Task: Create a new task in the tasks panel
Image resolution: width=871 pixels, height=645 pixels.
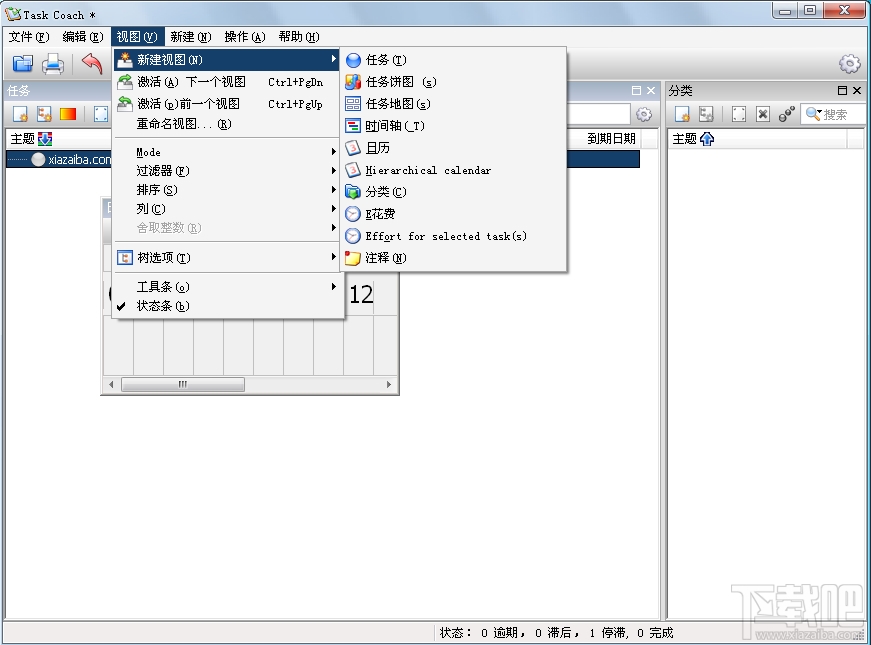Action: pos(18,113)
